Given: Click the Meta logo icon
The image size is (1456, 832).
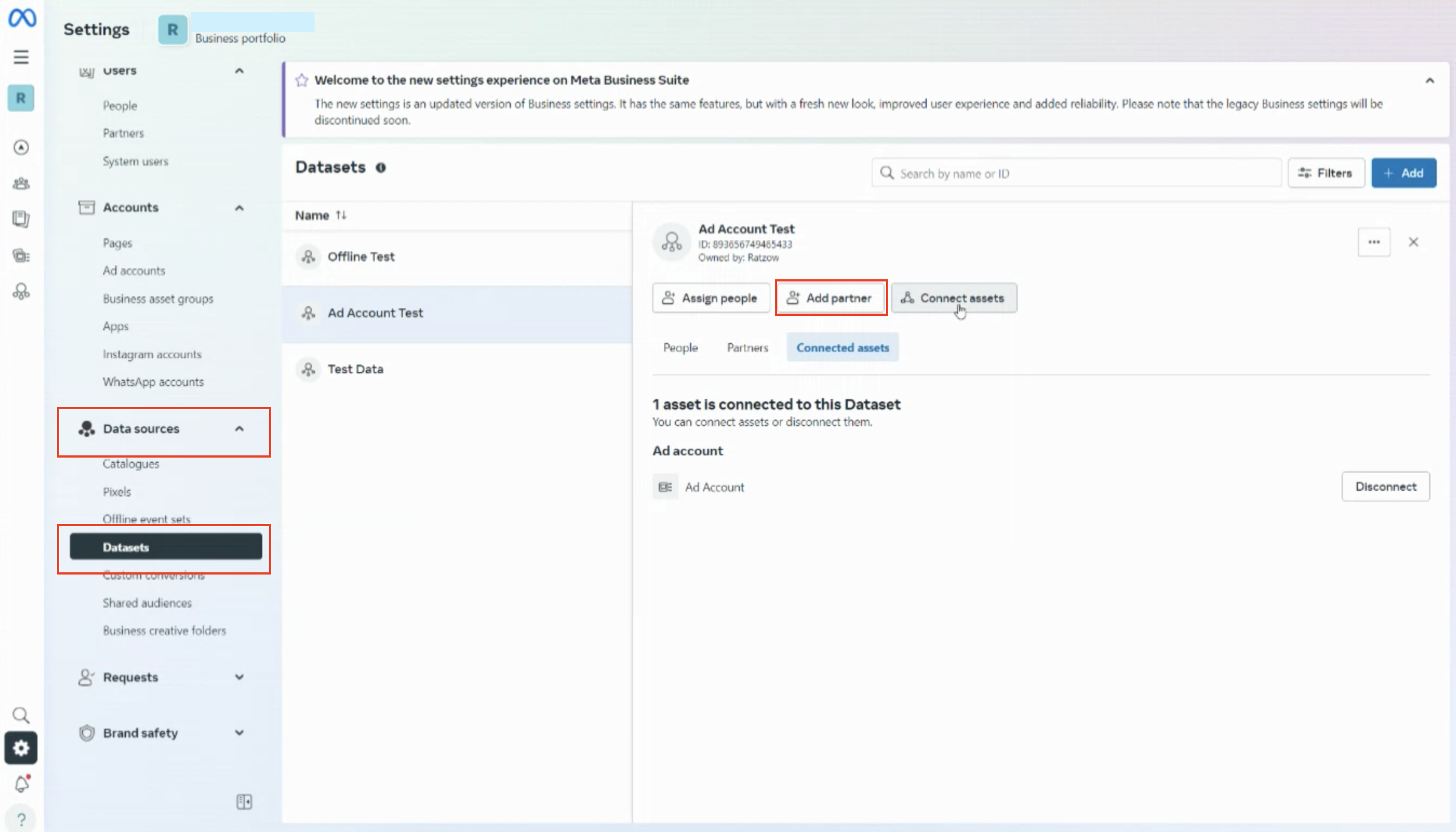Looking at the screenshot, I should point(22,18).
